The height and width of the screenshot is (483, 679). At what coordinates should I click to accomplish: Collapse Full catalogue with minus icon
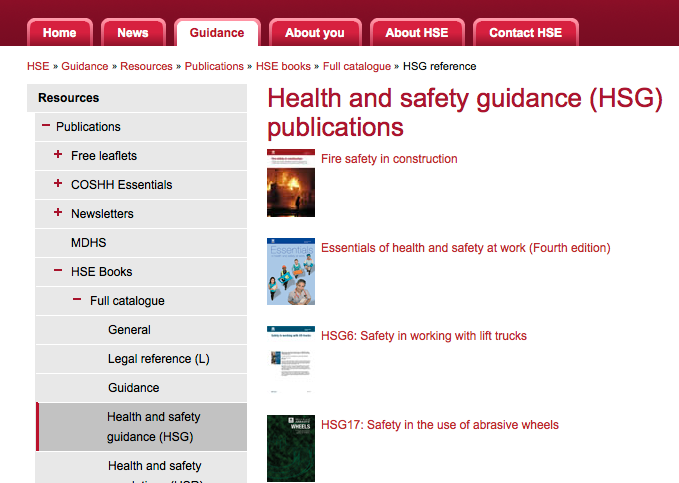77,299
